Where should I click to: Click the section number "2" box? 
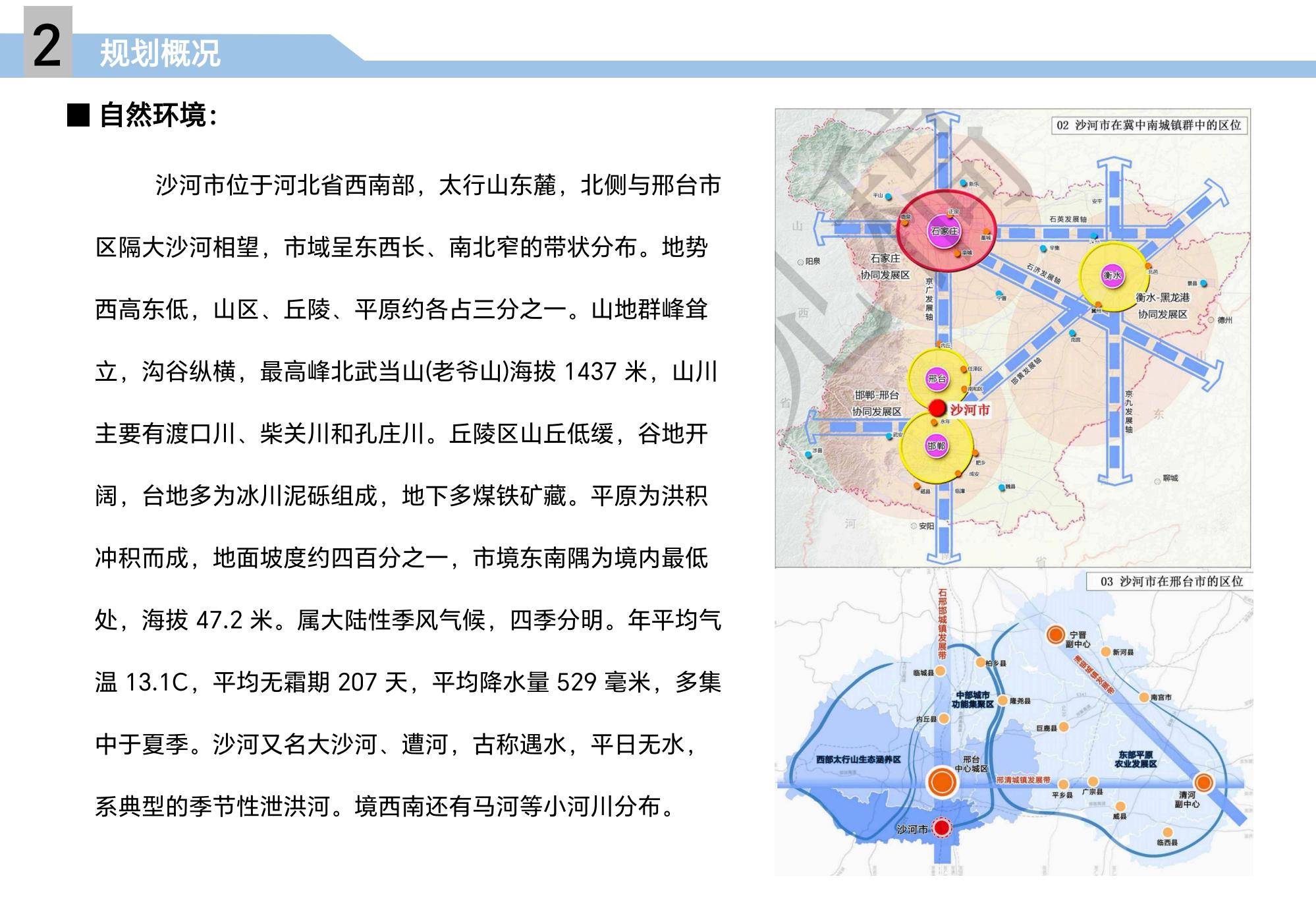pyautogui.click(x=47, y=42)
